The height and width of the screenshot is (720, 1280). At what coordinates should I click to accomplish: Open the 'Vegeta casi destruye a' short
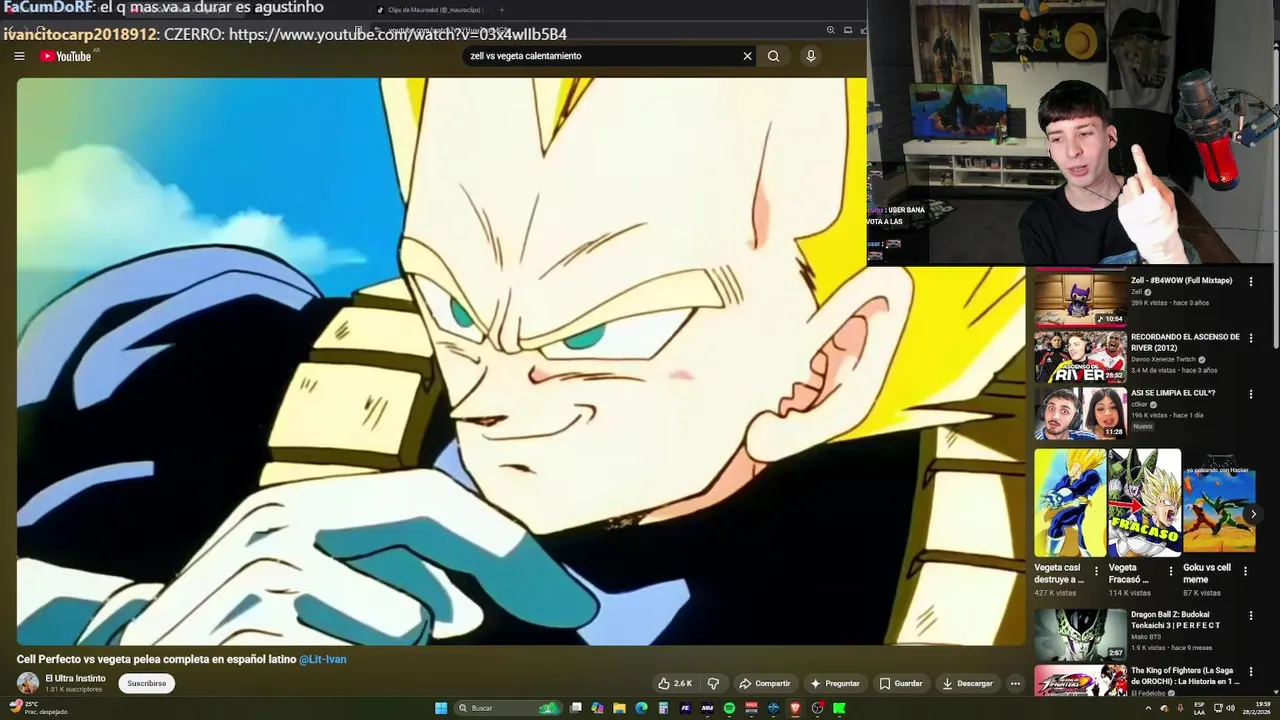click(x=1070, y=502)
